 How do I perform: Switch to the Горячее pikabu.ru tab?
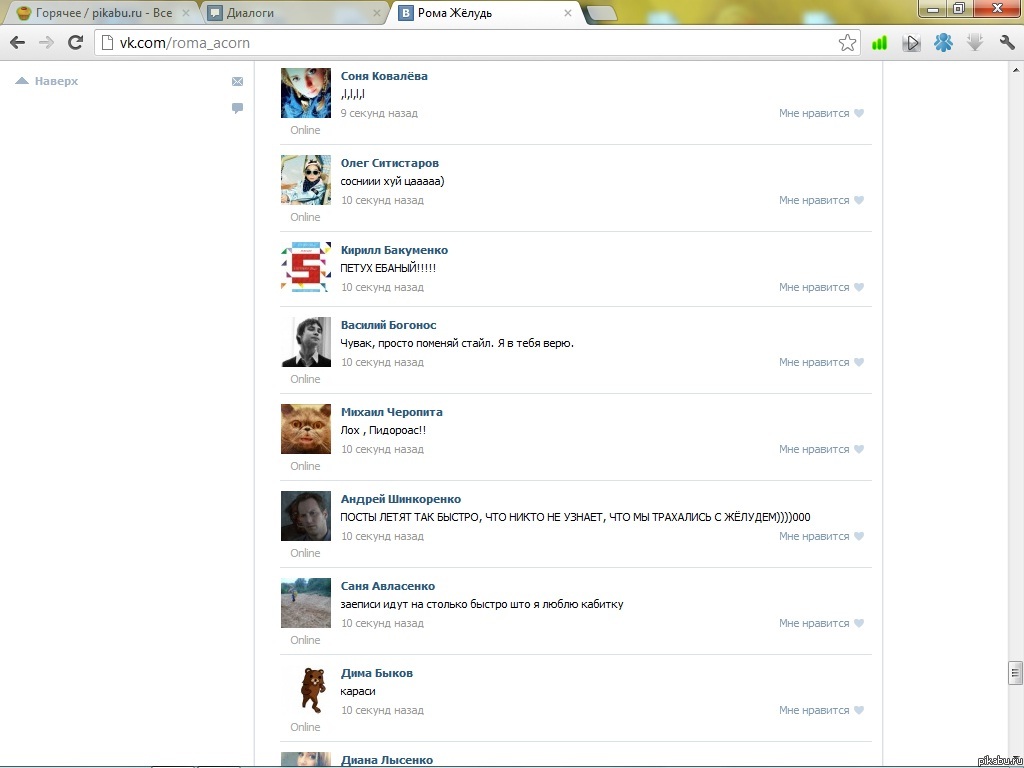tap(95, 13)
